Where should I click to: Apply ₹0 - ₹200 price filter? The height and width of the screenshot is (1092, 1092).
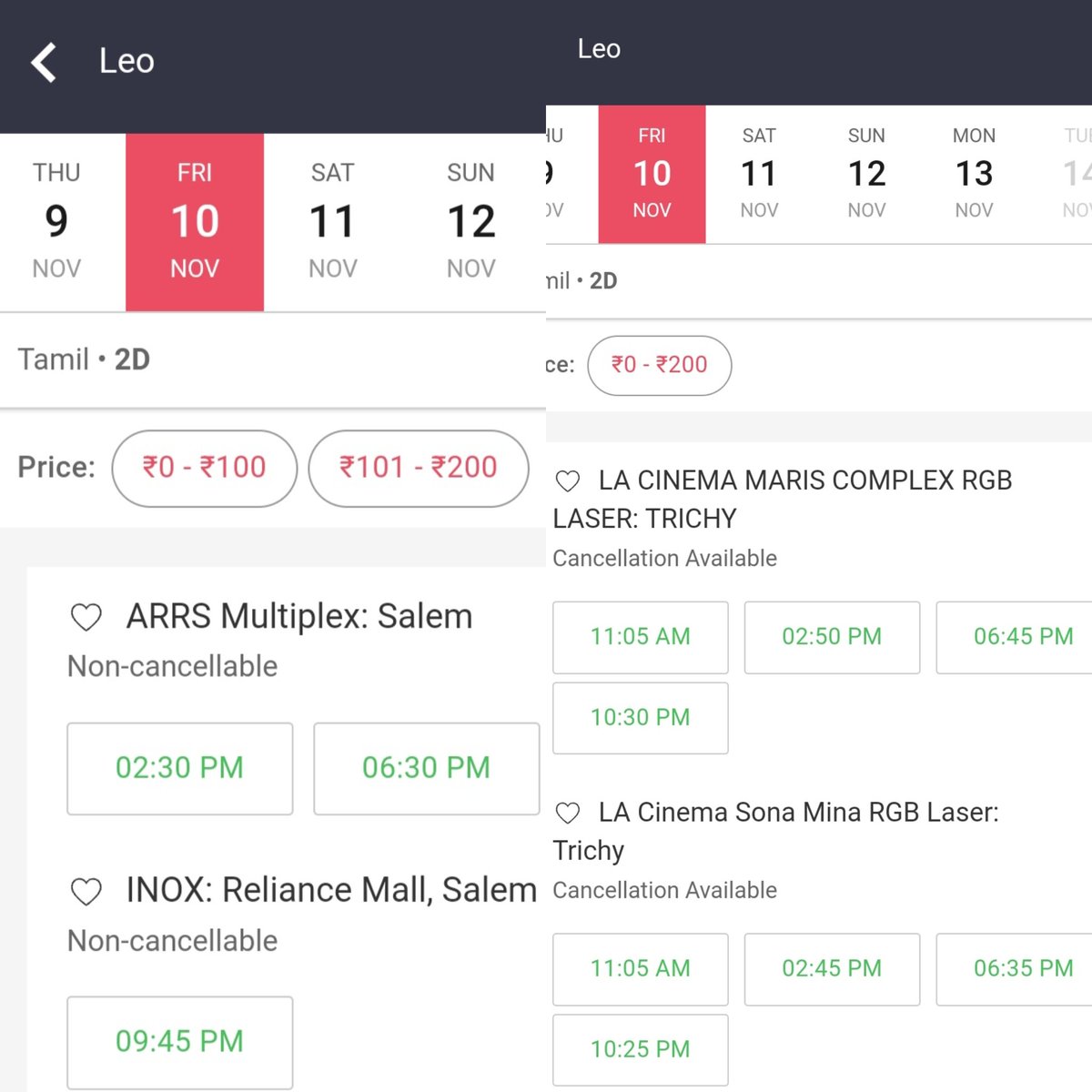tap(660, 365)
